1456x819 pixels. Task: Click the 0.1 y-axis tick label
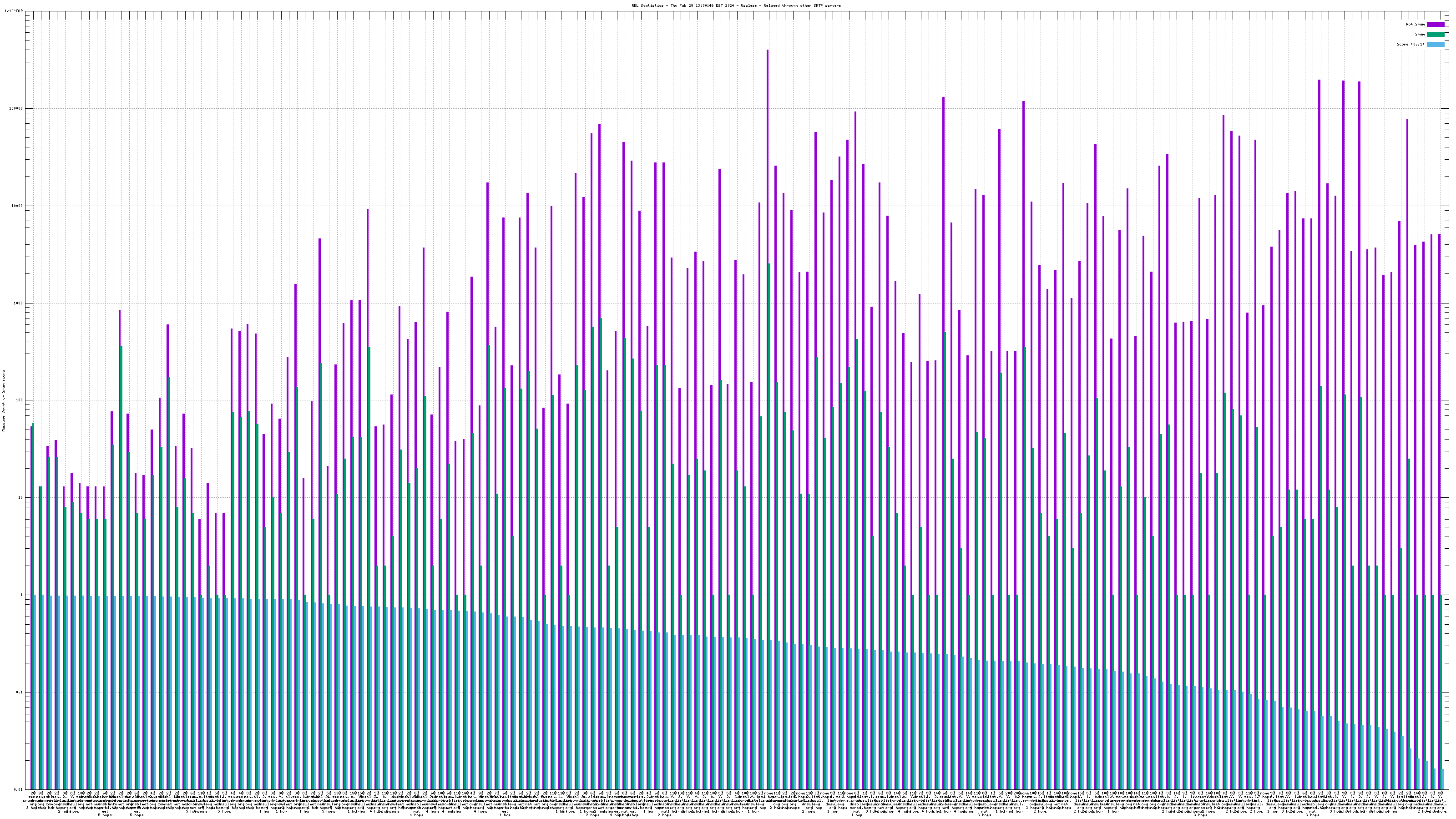(19, 693)
